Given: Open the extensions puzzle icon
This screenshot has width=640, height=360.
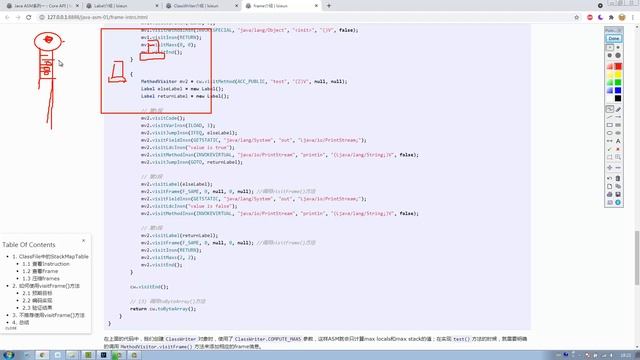Looking at the screenshot, I should 611,17.
